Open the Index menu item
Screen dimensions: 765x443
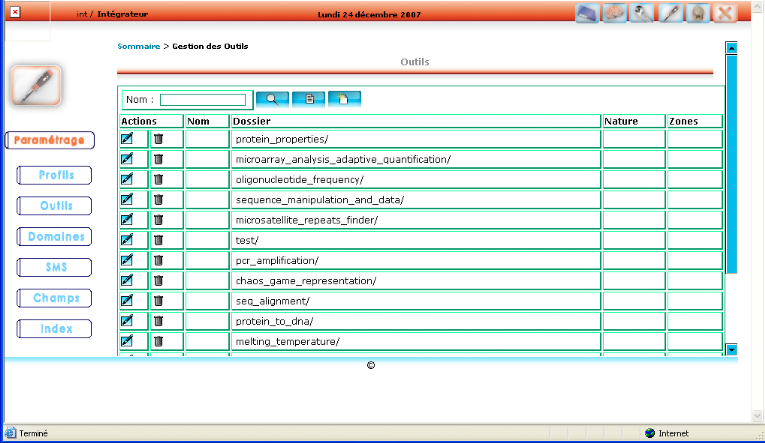pyautogui.click(x=54, y=329)
